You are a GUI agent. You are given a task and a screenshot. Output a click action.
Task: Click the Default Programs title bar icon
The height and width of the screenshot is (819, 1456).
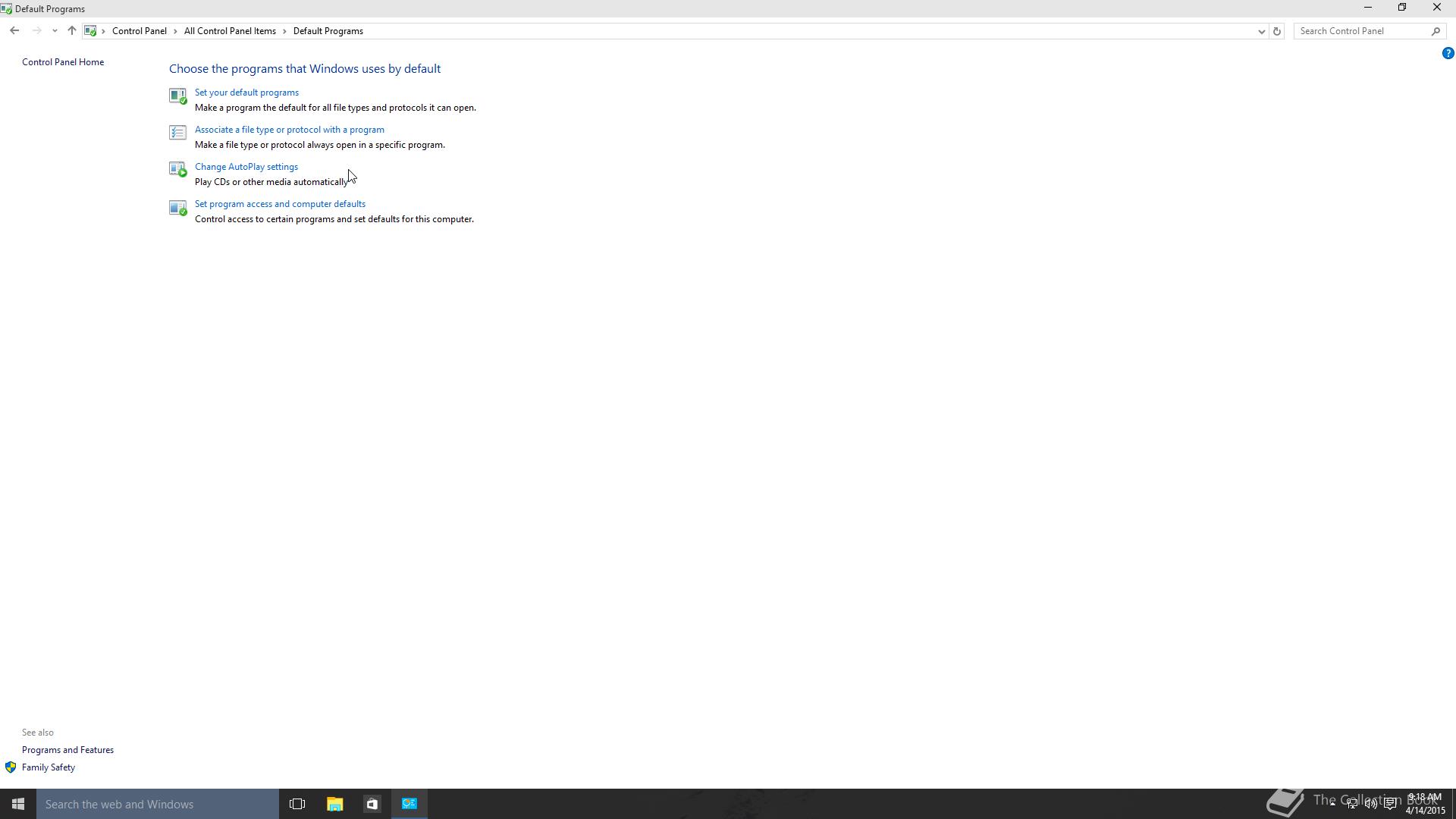6,9
